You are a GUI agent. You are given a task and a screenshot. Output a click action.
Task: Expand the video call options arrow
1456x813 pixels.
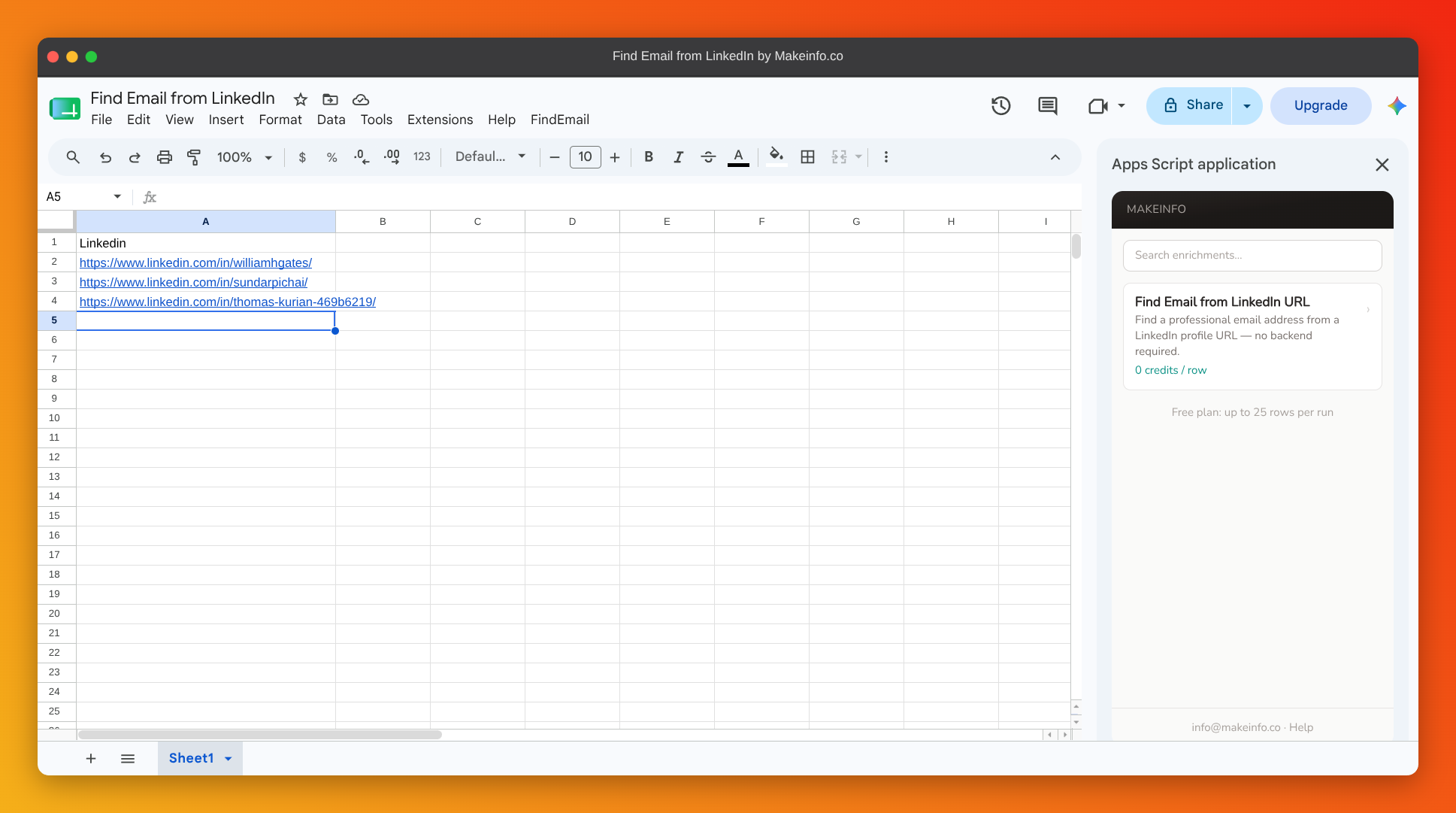(1122, 106)
